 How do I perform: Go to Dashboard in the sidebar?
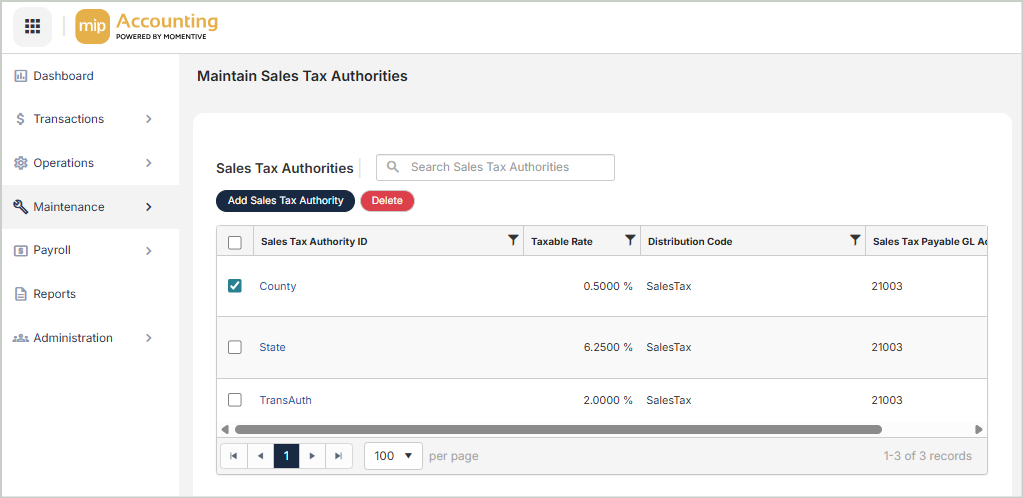(63, 76)
